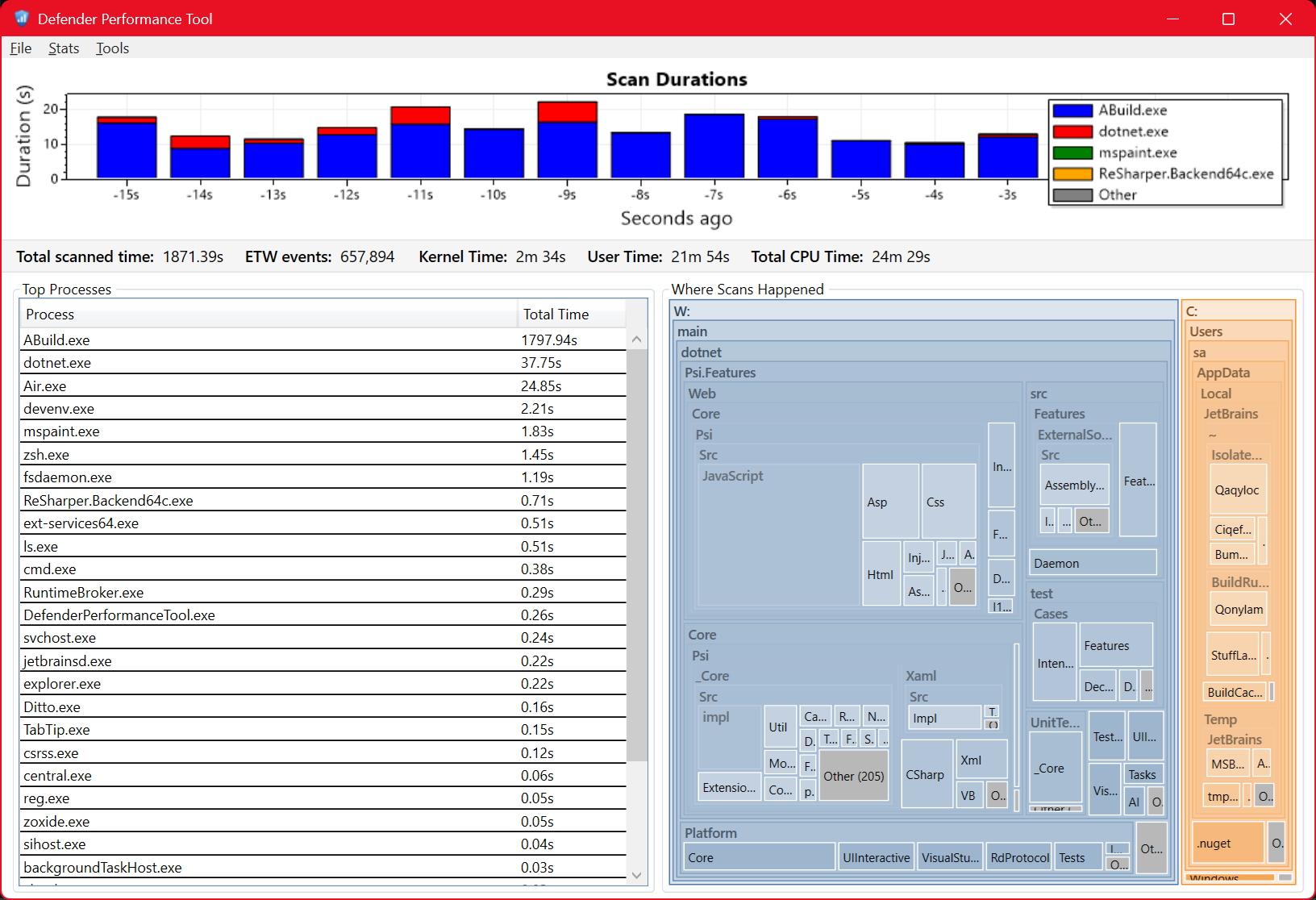Viewport: 1316px width, 900px height.
Task: Click the Defender Performance Tool shield icon
Action: (x=22, y=18)
